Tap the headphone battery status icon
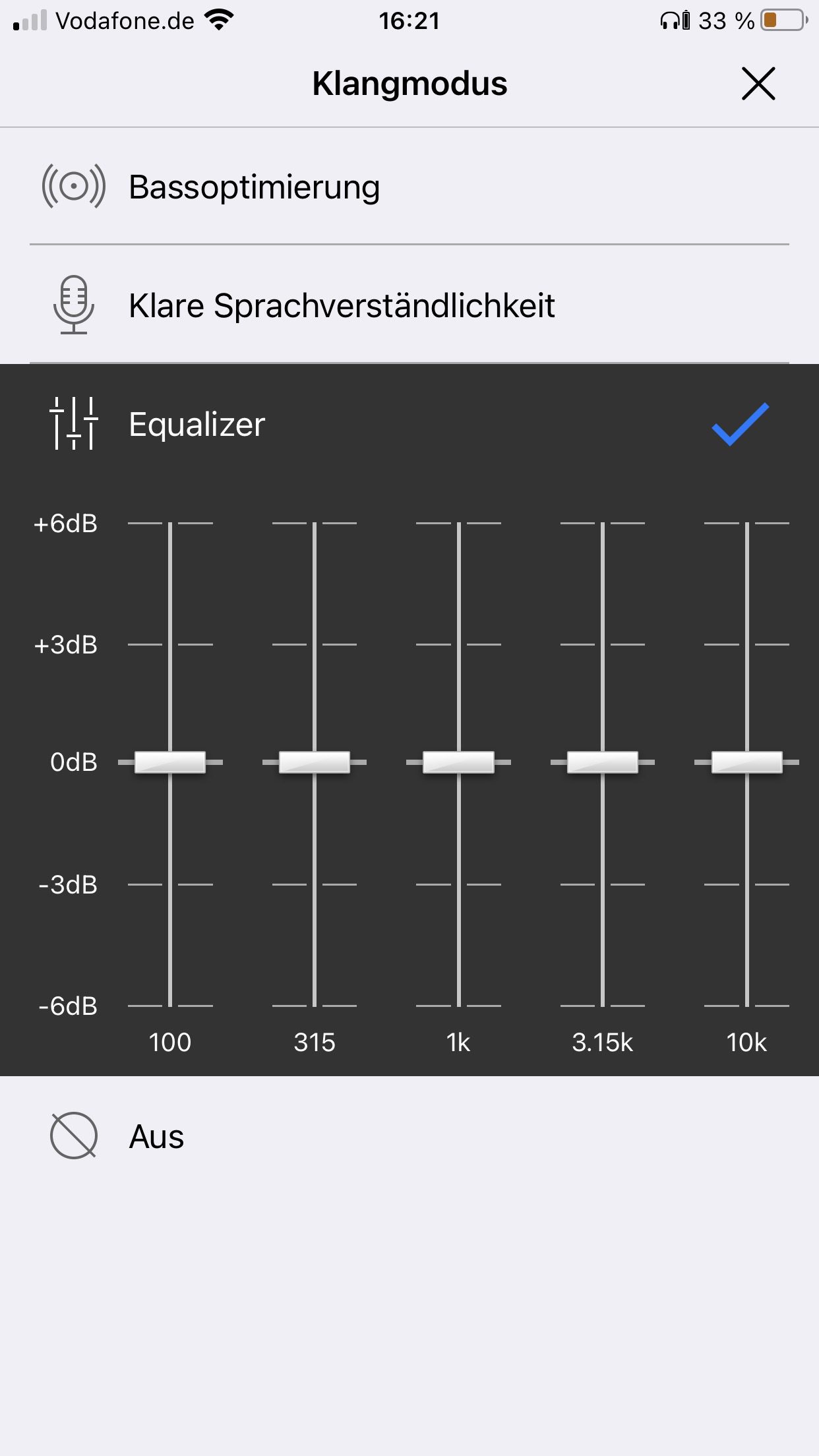 (675, 20)
